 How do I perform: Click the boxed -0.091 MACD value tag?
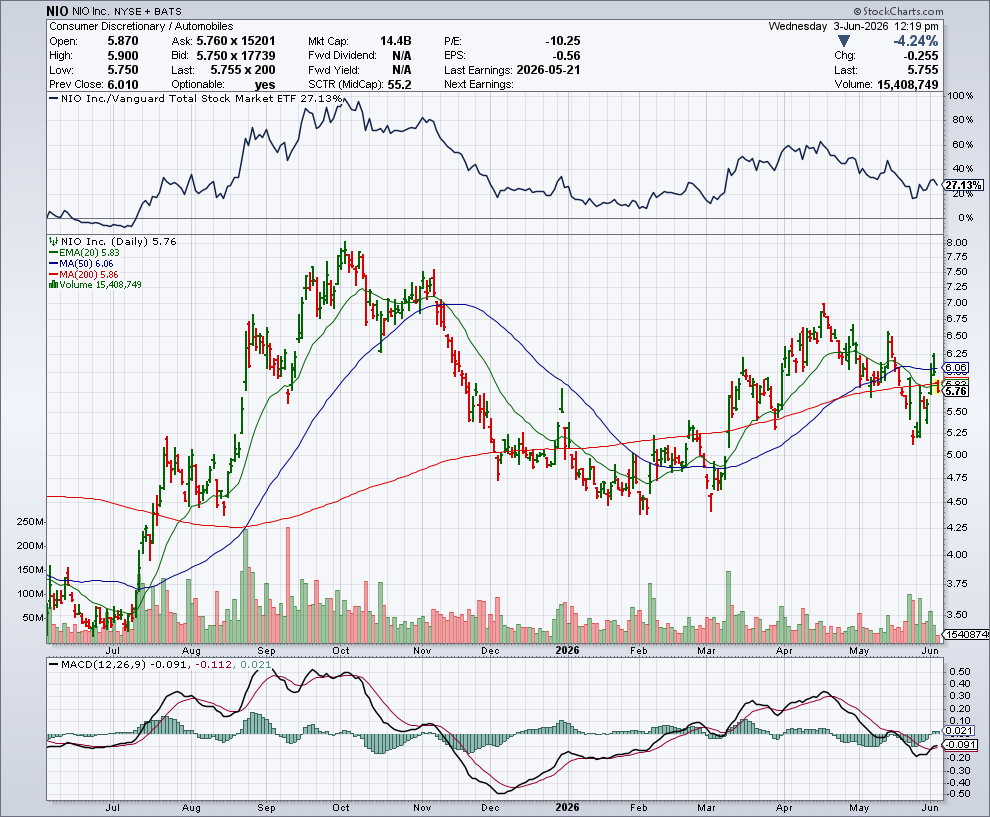960,745
